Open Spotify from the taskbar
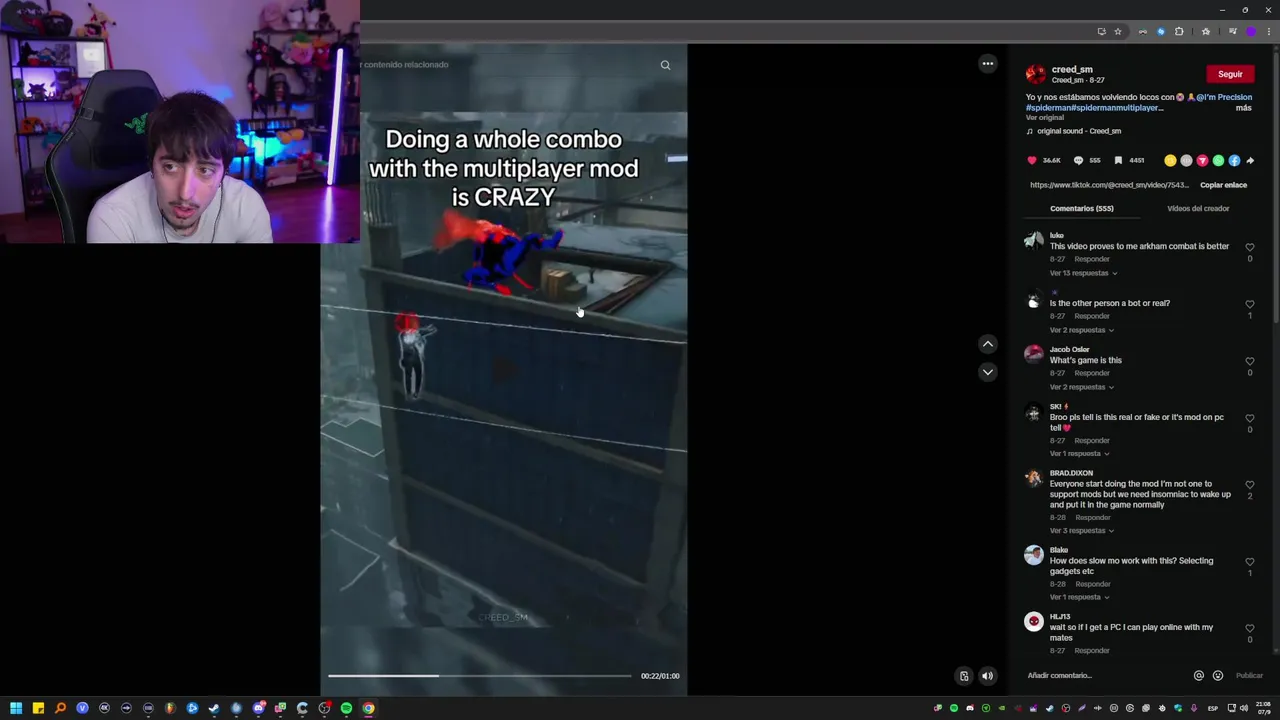The width and height of the screenshot is (1280, 720). (346, 708)
